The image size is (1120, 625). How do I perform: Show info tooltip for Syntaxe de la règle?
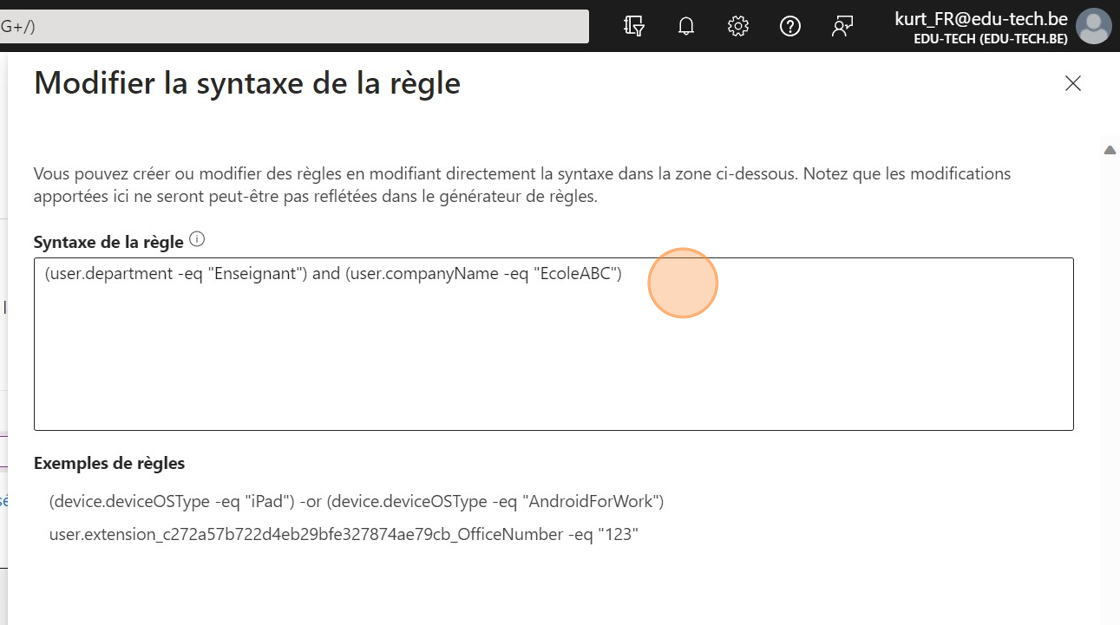[x=197, y=240]
